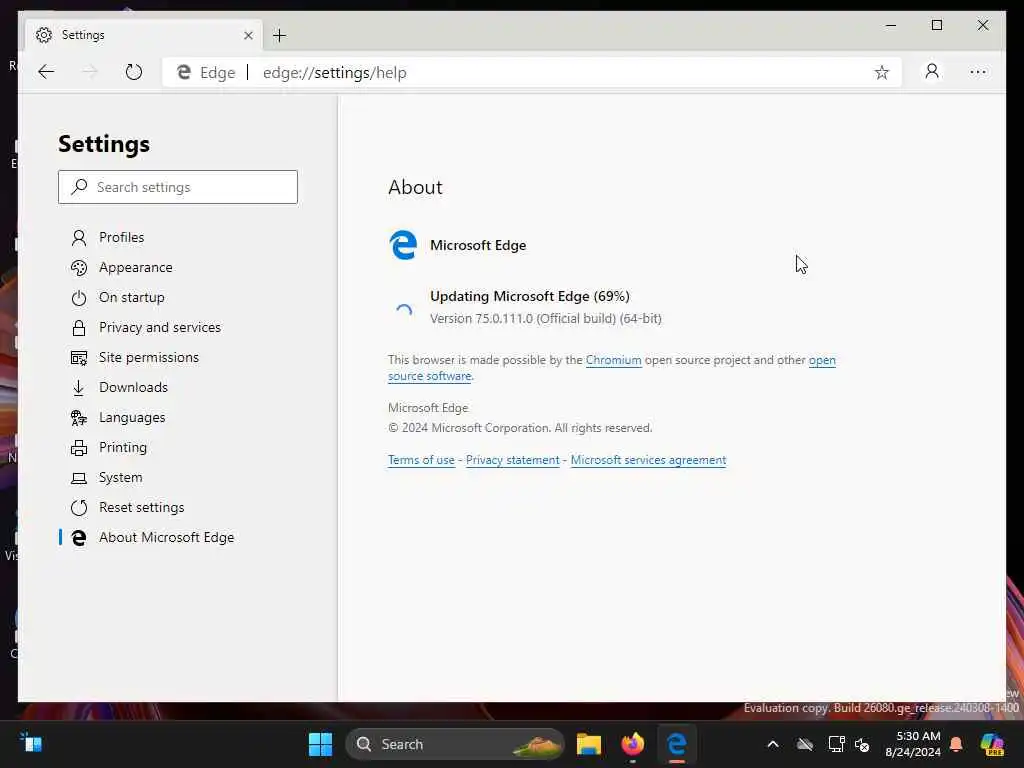Click the taskbar Search box
This screenshot has width=1024, height=768.
(455, 744)
